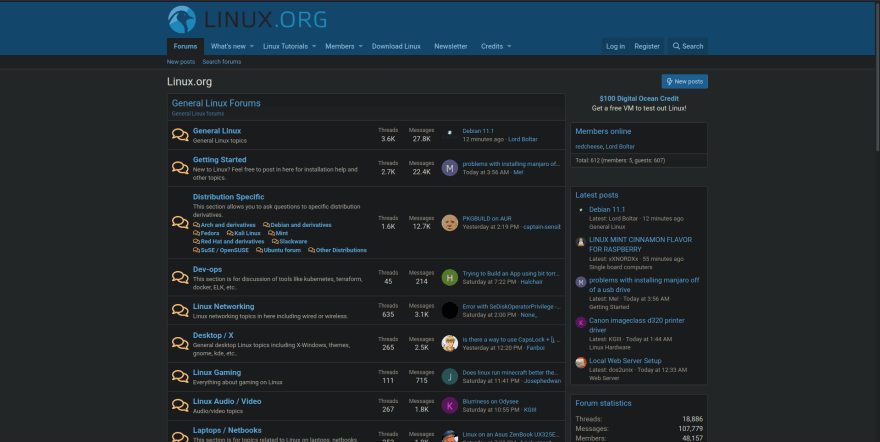Expand the What's new dropdown arrow

251,47
